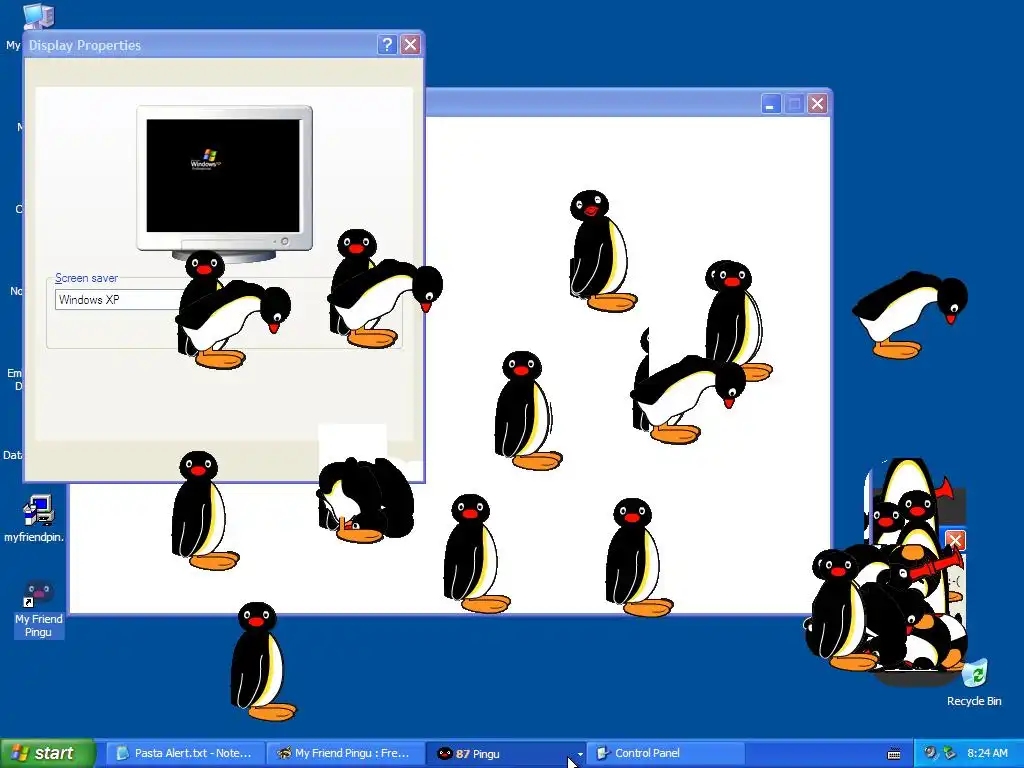Viewport: 1024px width, 768px height.
Task: Close the Display Properties dialog
Action: 410,44
